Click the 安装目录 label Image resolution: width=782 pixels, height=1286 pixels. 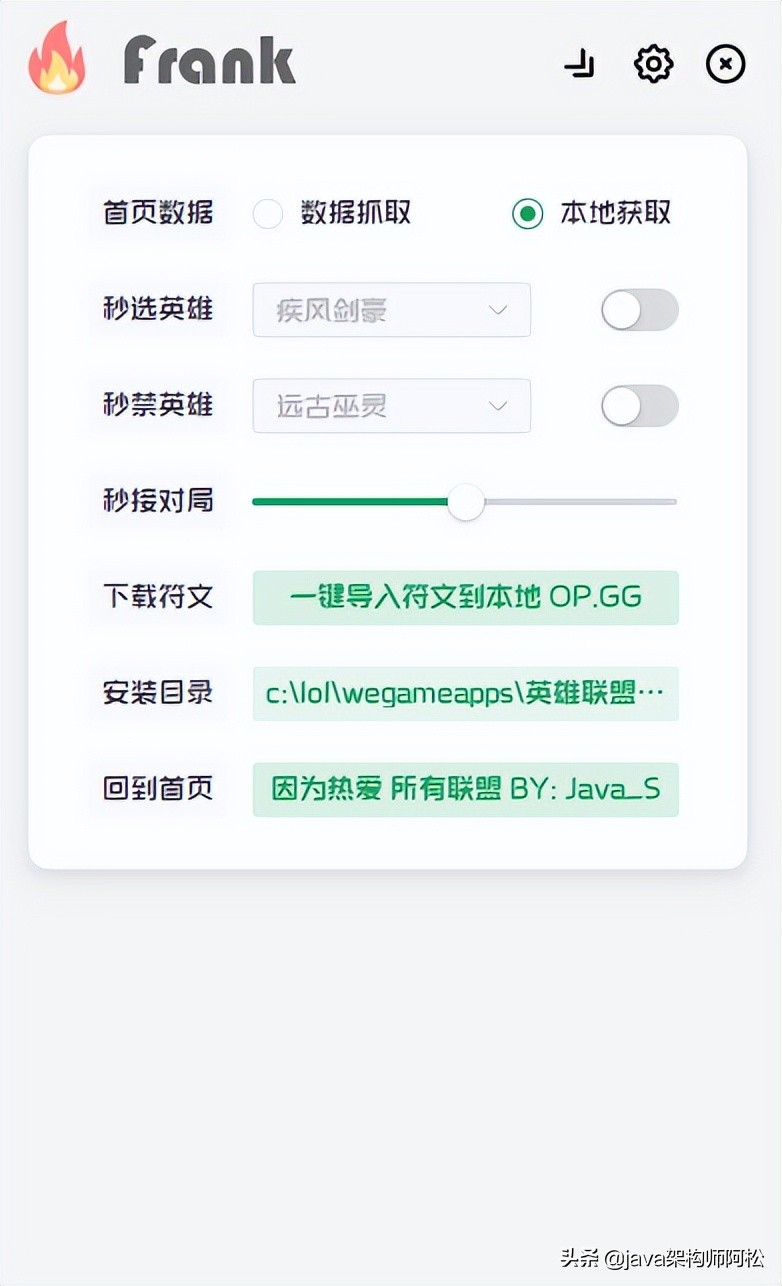point(157,692)
